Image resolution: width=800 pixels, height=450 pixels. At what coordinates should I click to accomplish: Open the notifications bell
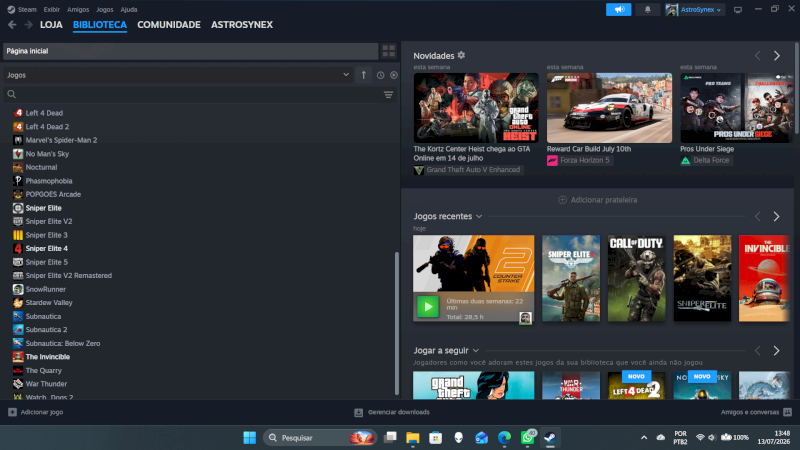pos(647,10)
